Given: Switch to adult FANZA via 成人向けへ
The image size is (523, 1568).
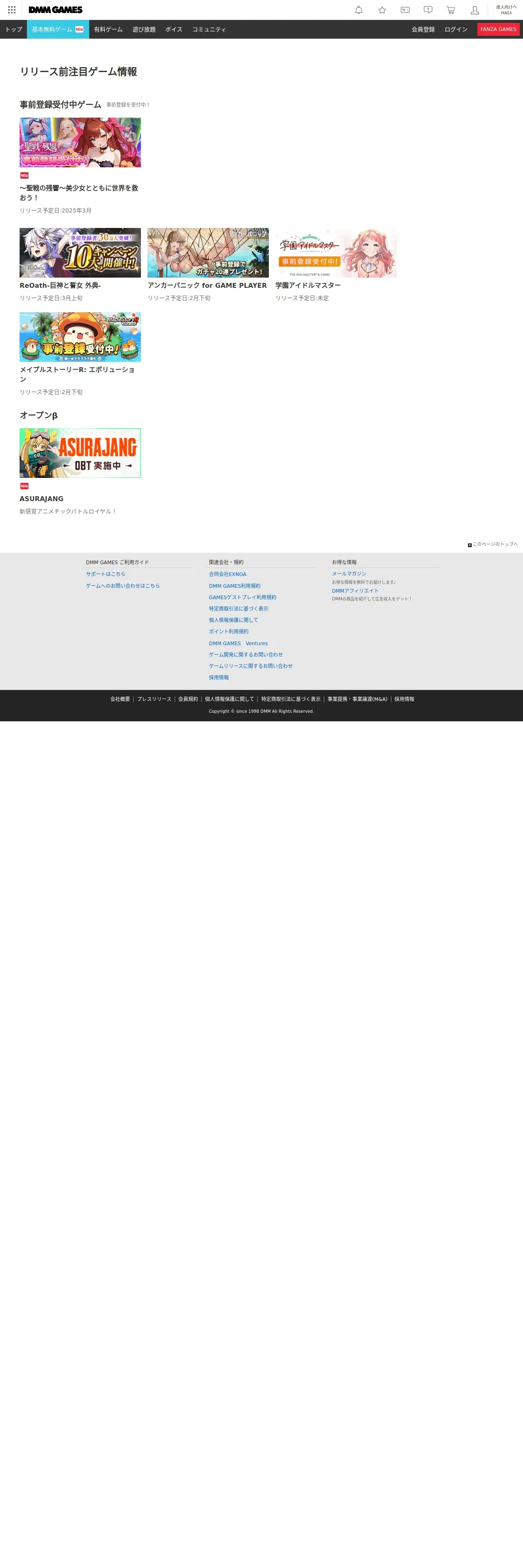Looking at the screenshot, I should click(506, 10).
